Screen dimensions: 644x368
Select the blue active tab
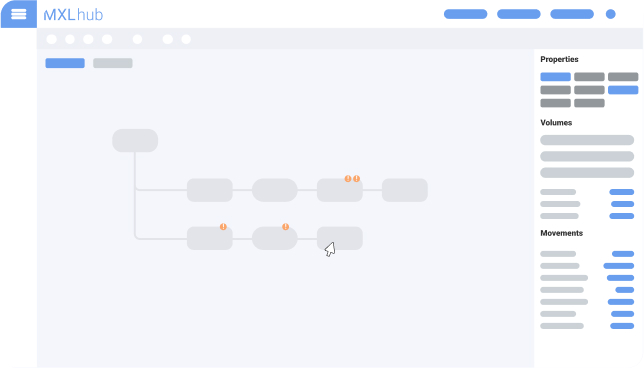click(x=65, y=63)
